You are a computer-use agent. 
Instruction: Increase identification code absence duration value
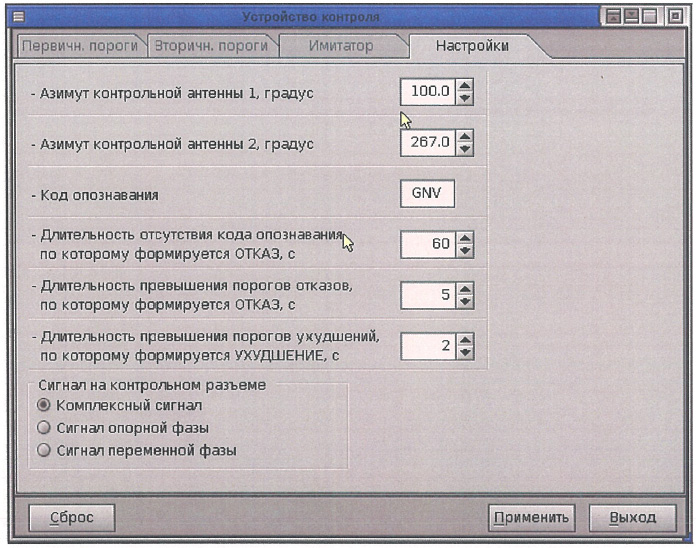coord(465,238)
